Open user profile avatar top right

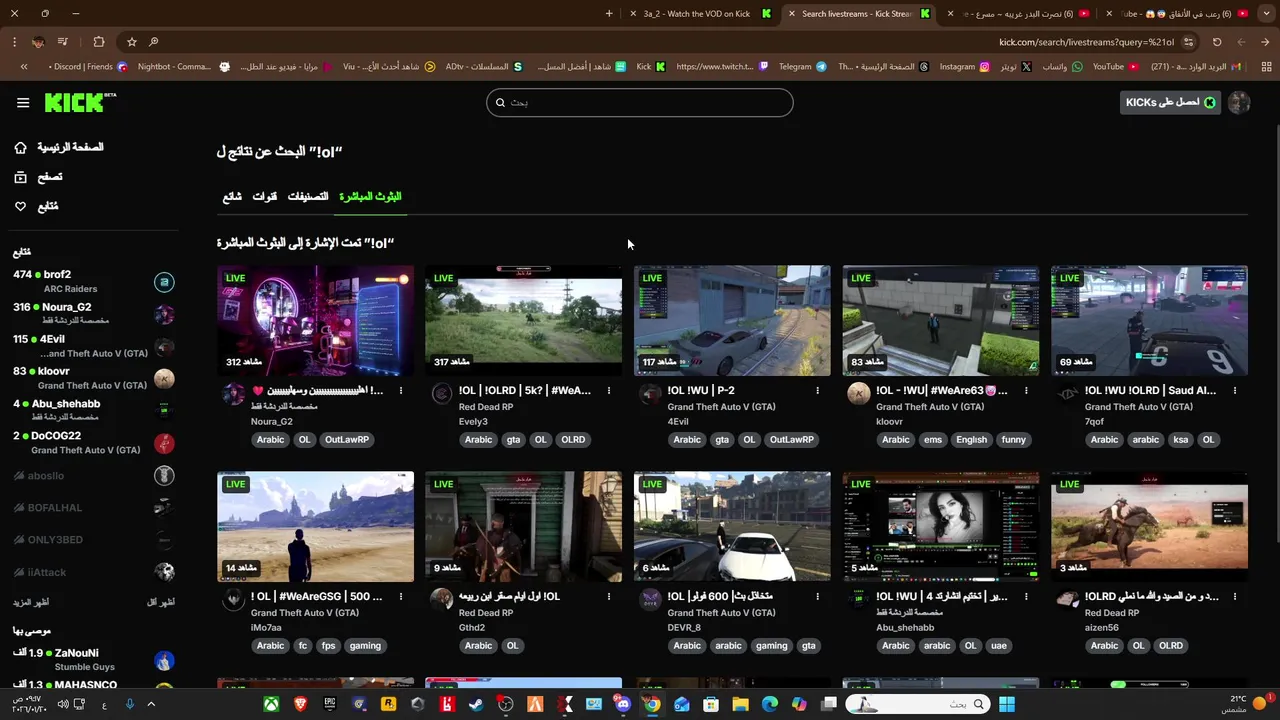click(1239, 102)
